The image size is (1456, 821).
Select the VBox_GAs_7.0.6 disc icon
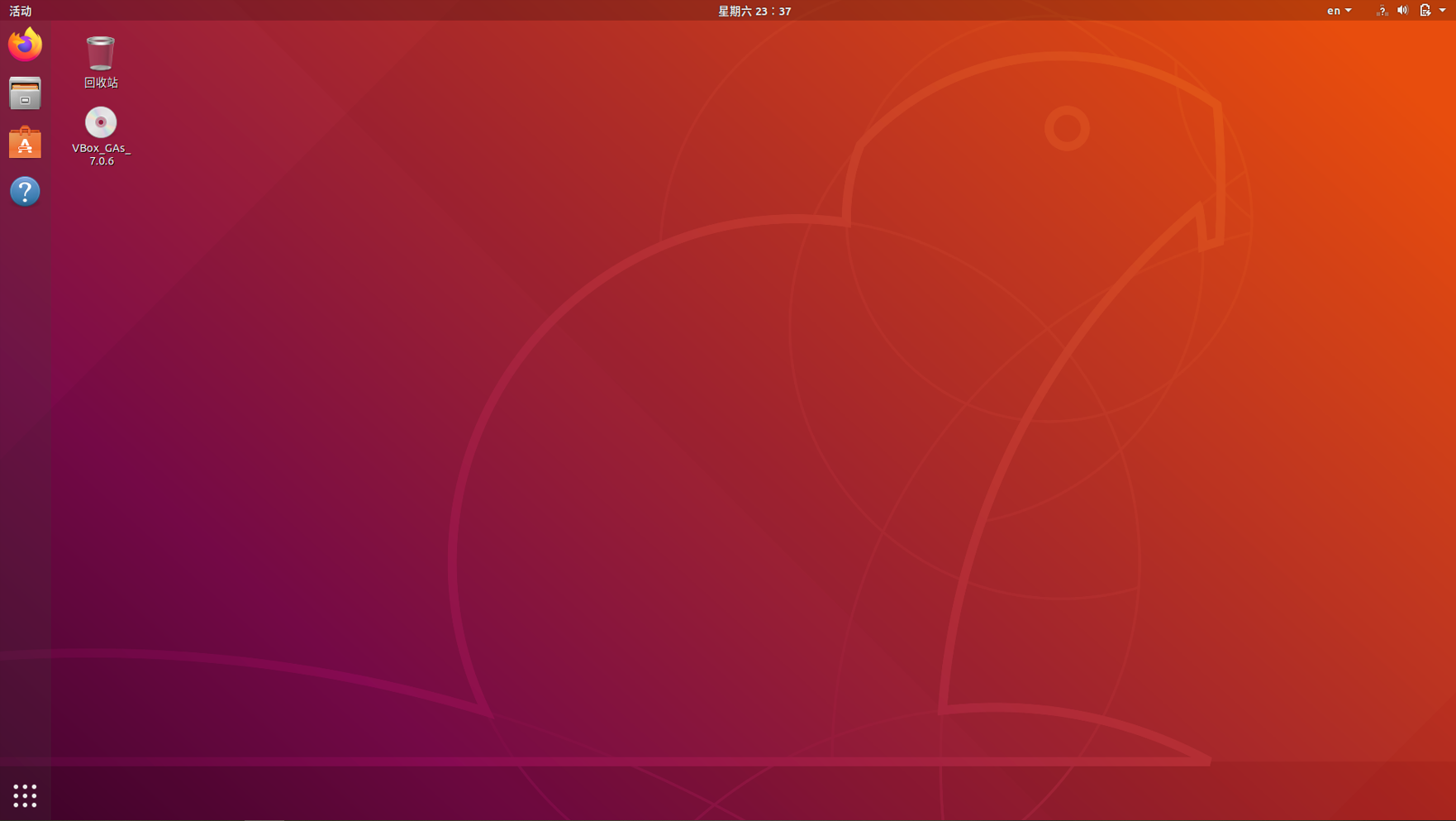click(101, 122)
